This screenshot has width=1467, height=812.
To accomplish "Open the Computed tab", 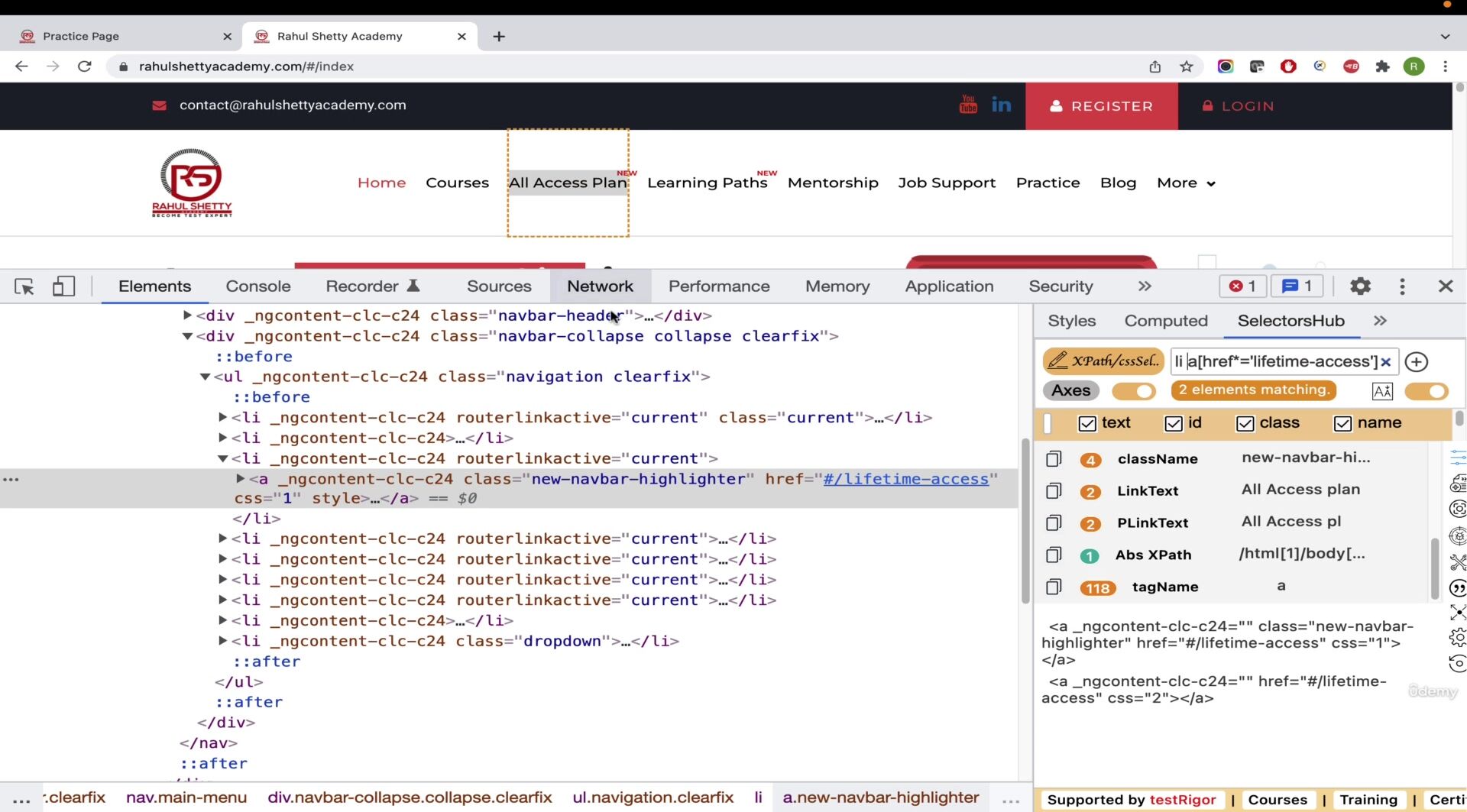I will click(1166, 321).
